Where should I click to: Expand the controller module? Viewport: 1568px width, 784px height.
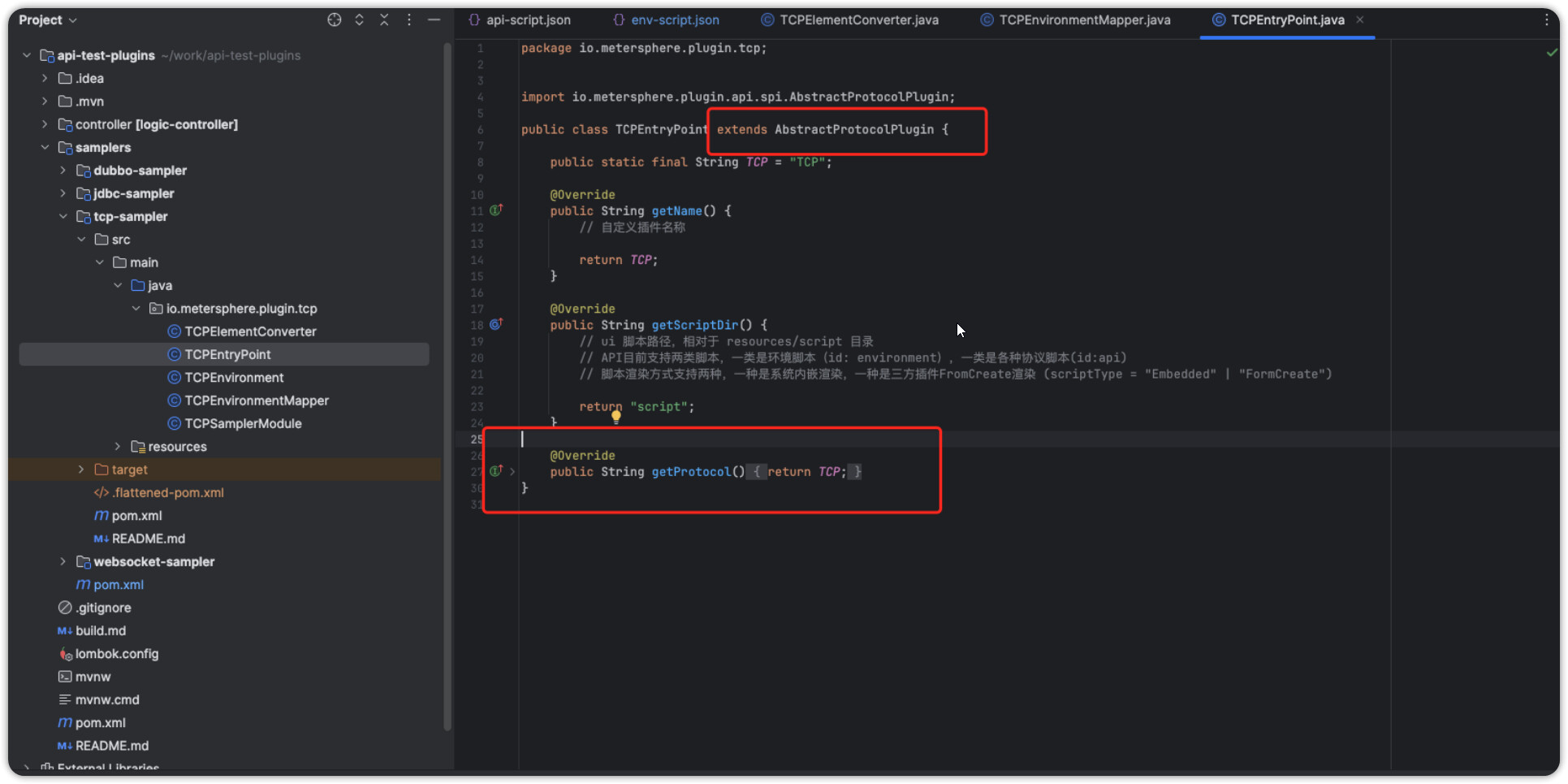[45, 124]
